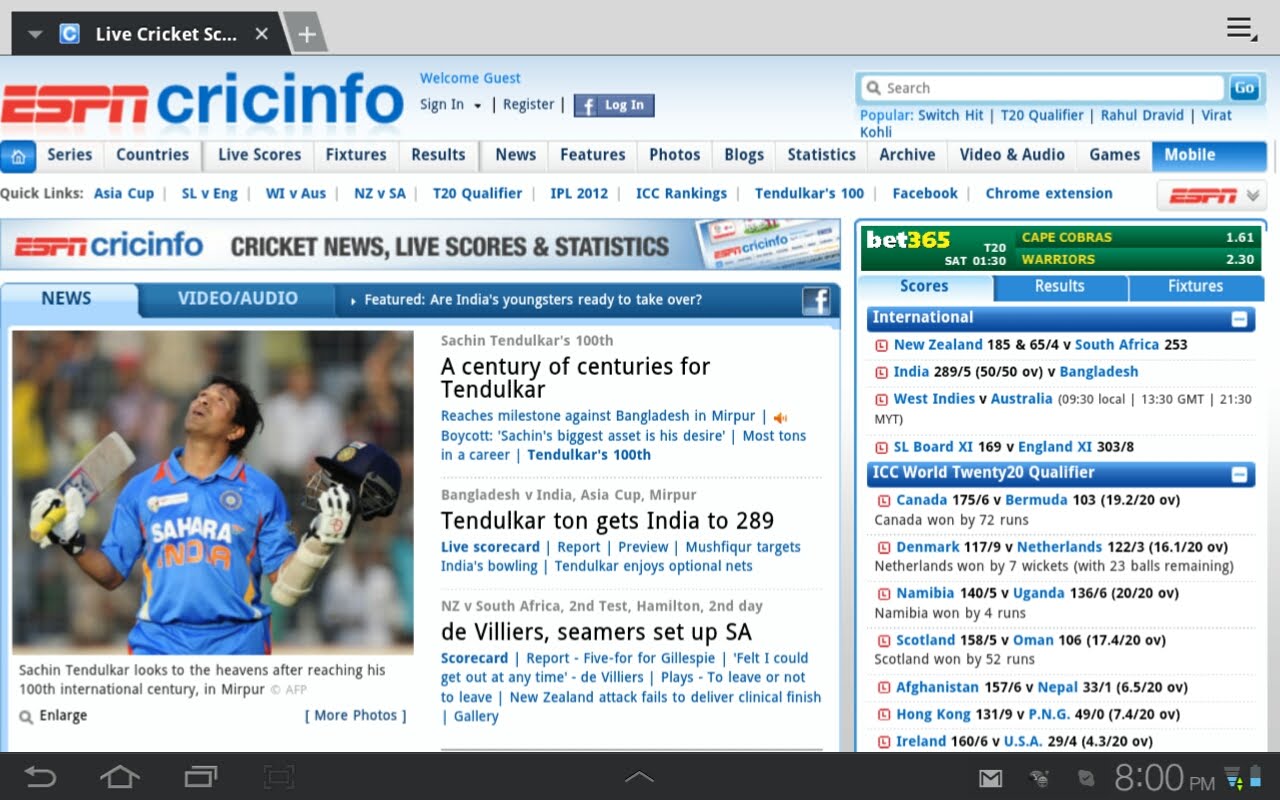Expand the ESPN network dropdown
Screen dimensions: 1280x800
pyautogui.click(x=1212, y=195)
